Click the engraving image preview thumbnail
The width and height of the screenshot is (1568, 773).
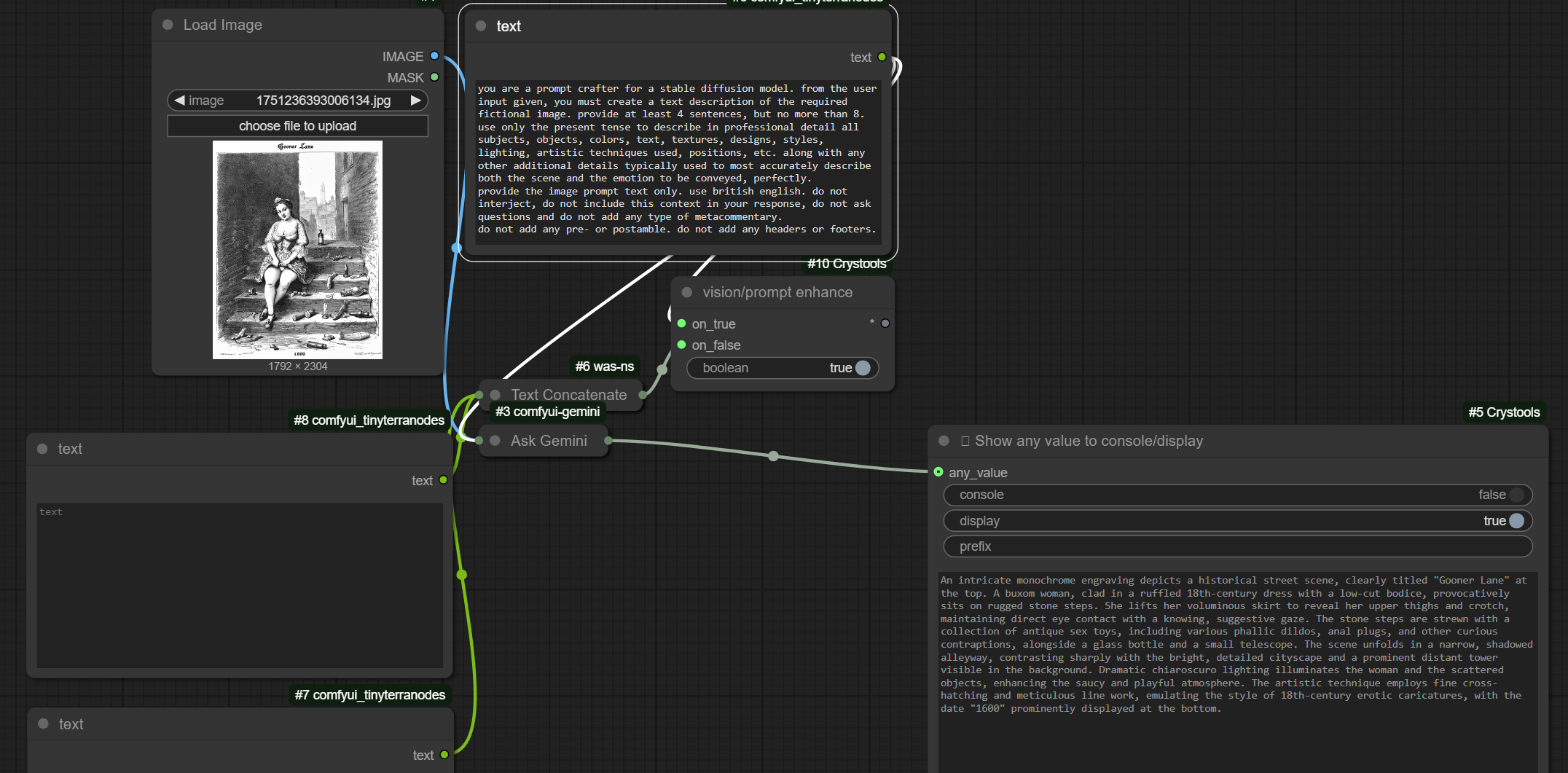pos(297,249)
